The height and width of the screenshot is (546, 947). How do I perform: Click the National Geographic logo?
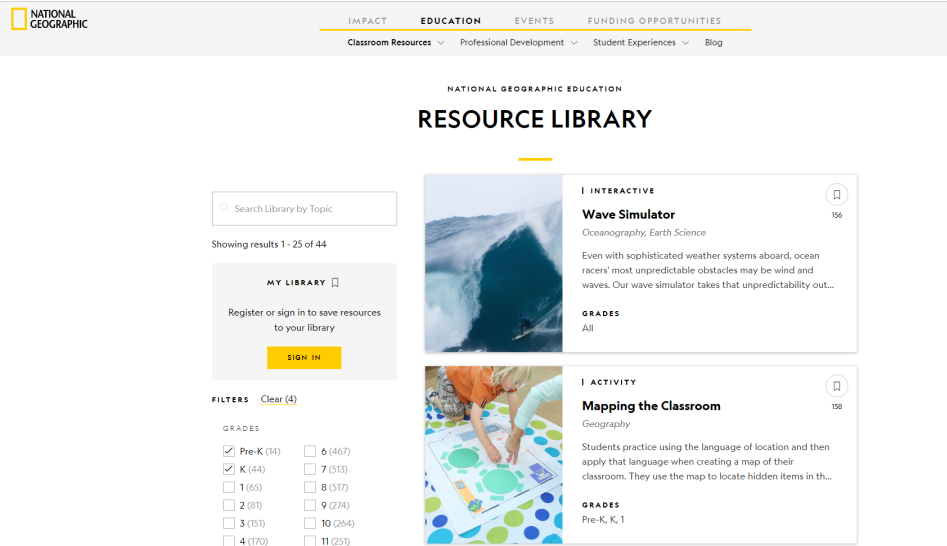pos(50,19)
